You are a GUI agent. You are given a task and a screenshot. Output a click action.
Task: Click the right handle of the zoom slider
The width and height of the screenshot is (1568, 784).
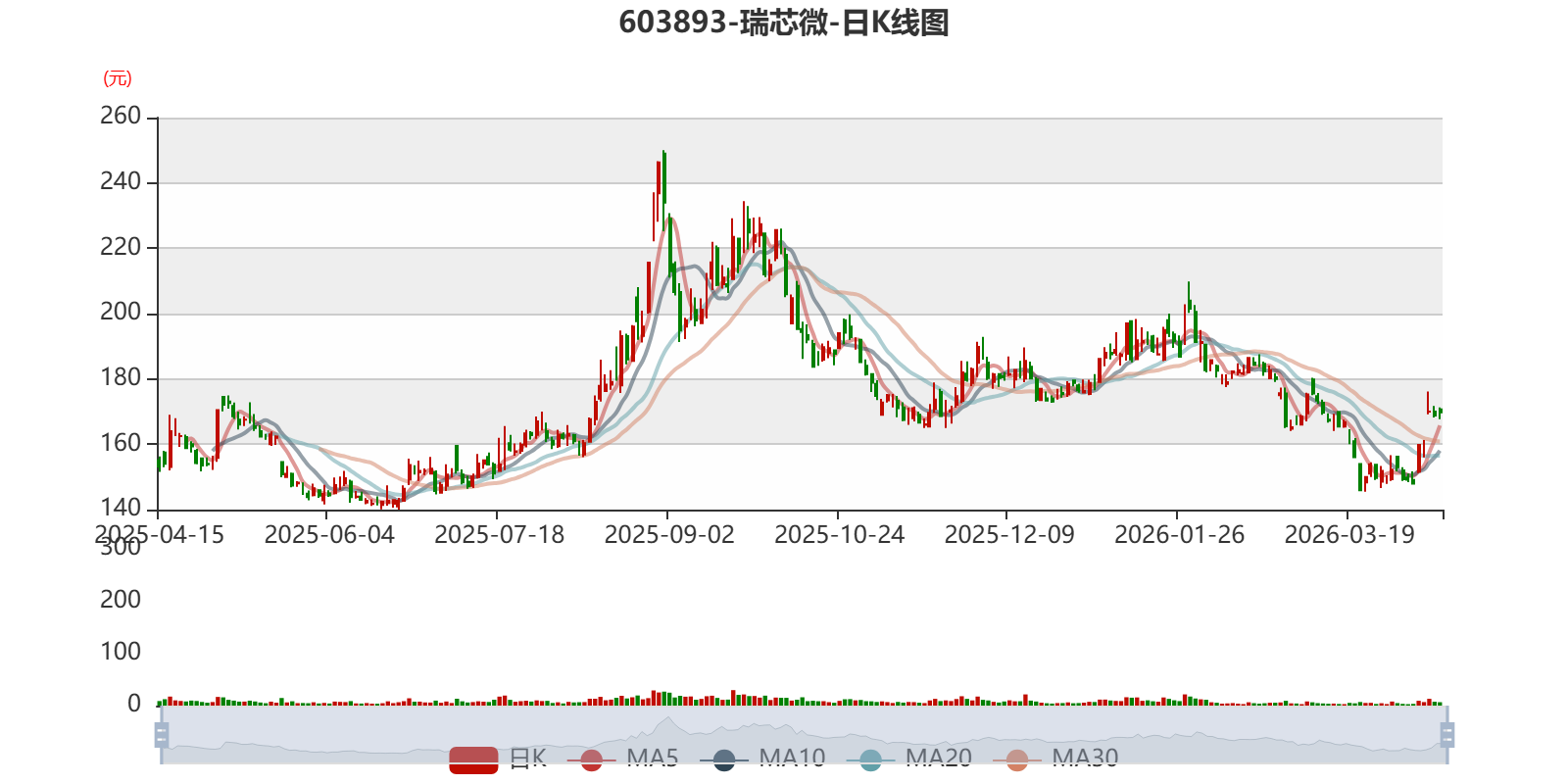coord(1446,735)
